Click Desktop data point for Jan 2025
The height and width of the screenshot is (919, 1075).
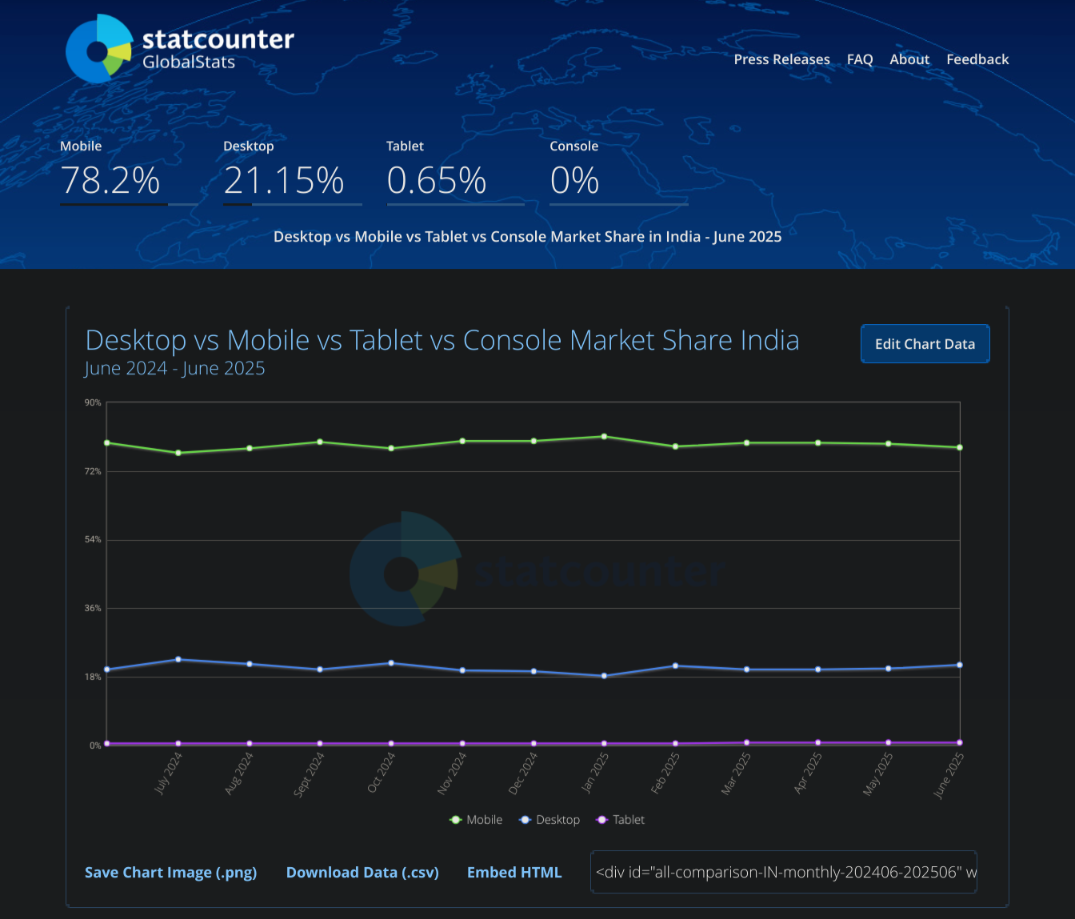604,676
